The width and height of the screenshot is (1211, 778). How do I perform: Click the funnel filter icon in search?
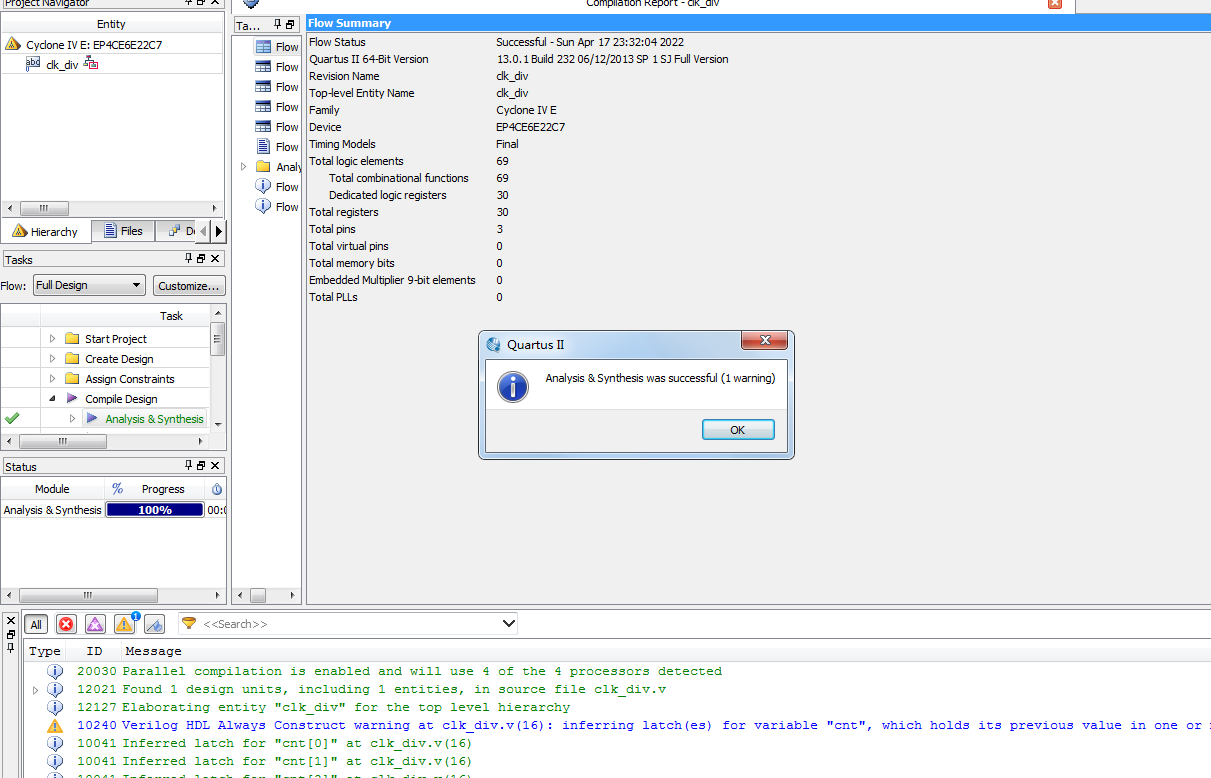click(x=189, y=624)
